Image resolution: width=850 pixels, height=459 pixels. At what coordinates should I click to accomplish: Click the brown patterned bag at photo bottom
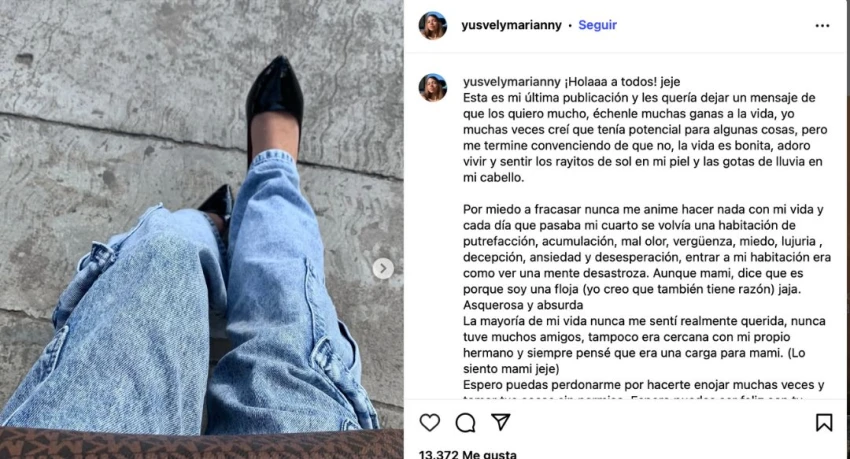pos(202,443)
